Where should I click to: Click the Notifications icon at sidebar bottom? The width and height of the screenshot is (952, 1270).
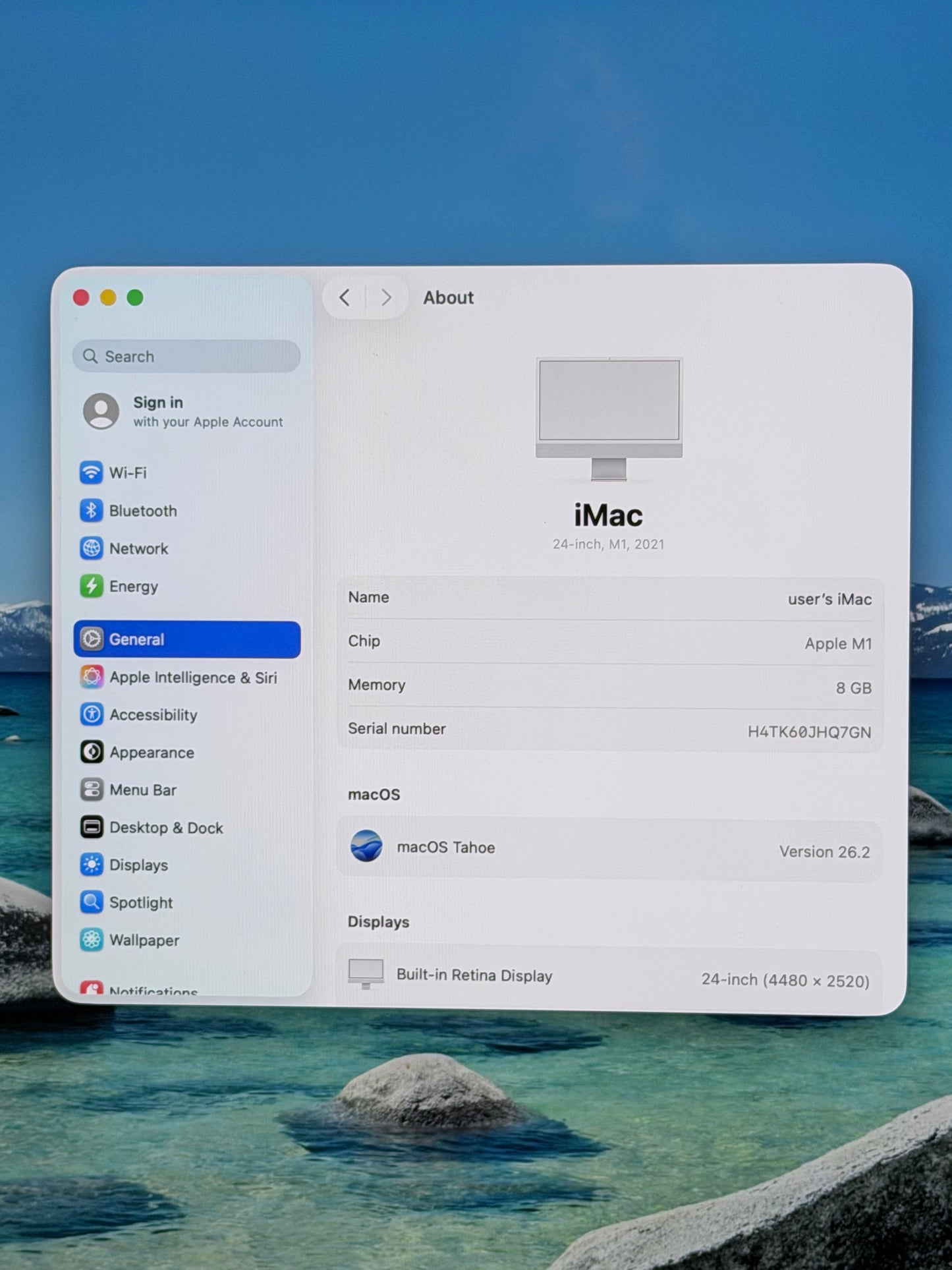92,988
